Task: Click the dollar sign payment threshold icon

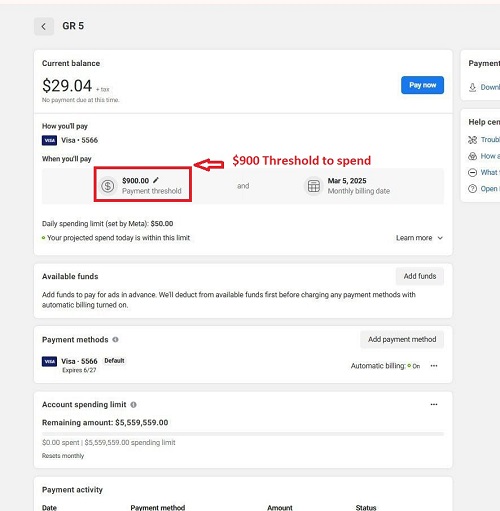Action: [x=108, y=186]
